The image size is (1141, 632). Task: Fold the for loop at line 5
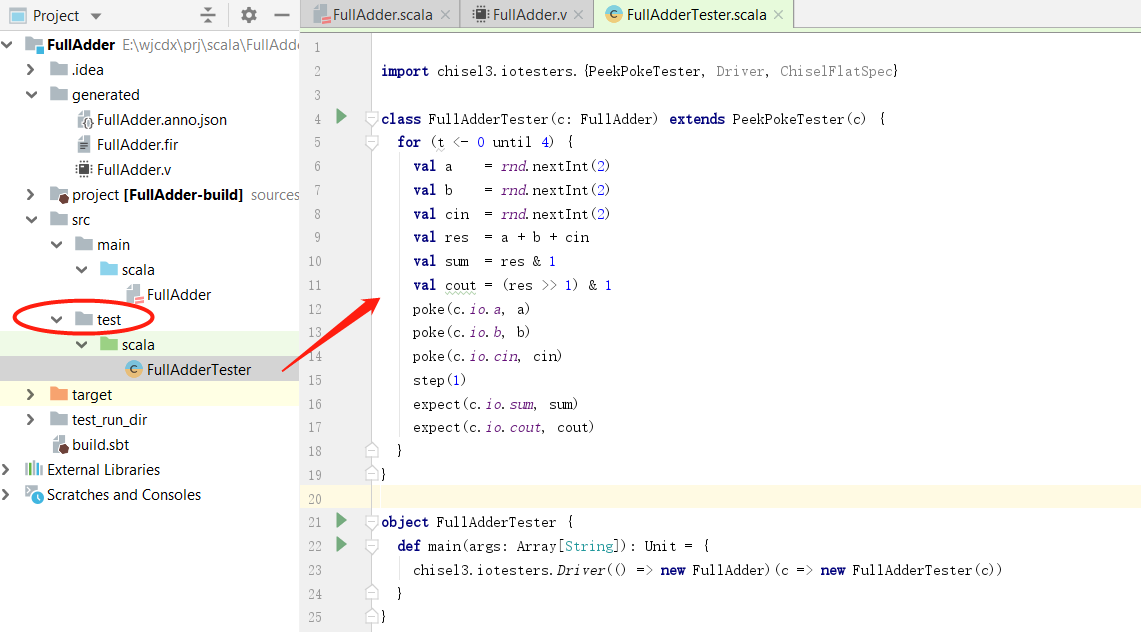click(371, 143)
